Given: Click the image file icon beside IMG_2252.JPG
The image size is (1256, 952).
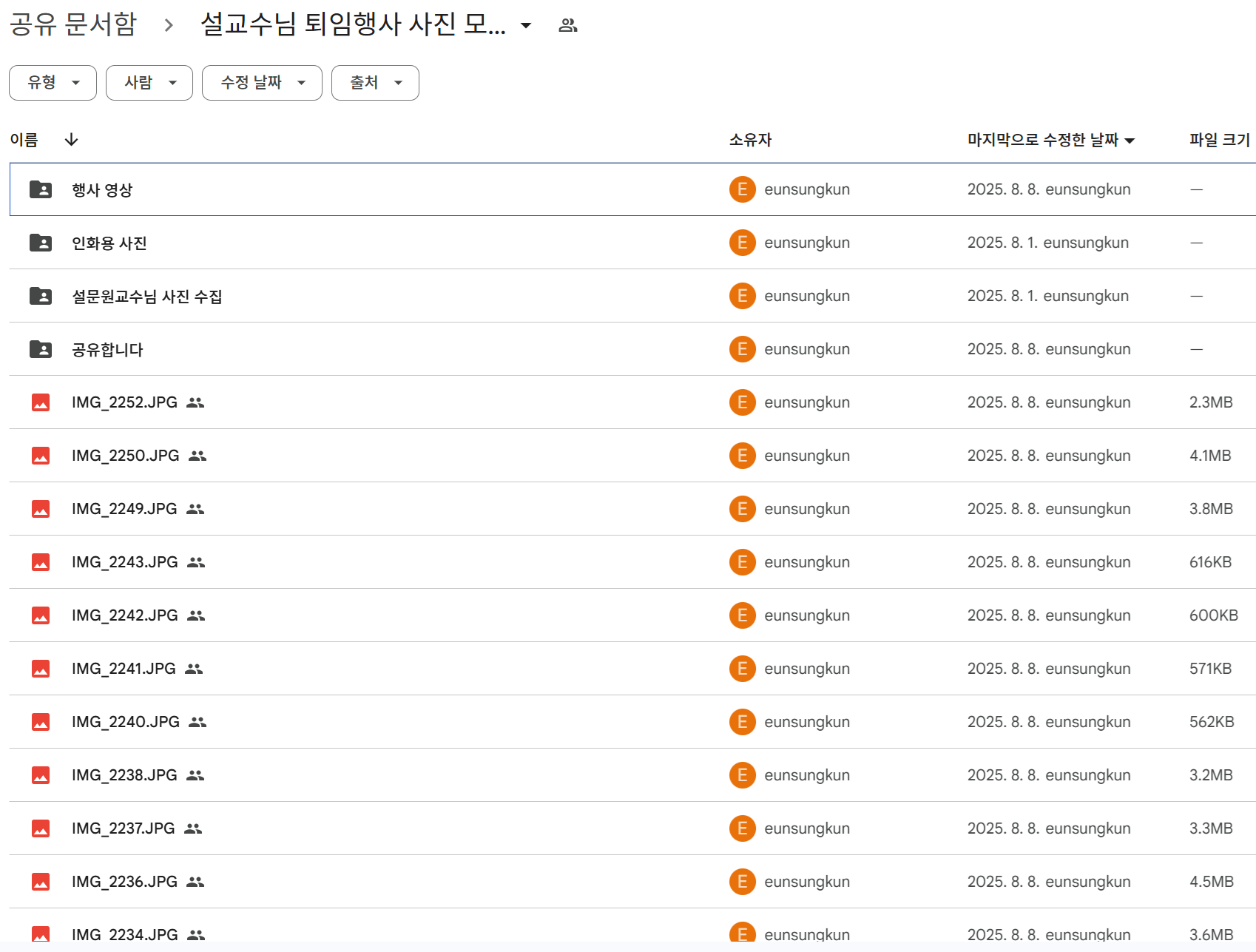Looking at the screenshot, I should pyautogui.click(x=41, y=402).
